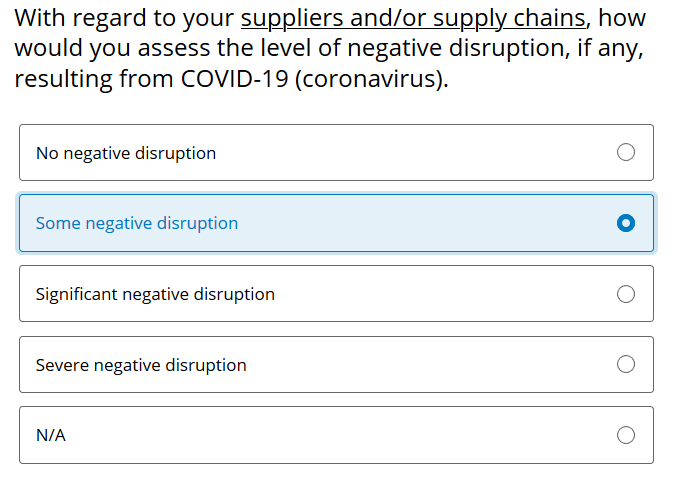Choose the 'Significant negative disruption' radio circle

coord(626,294)
